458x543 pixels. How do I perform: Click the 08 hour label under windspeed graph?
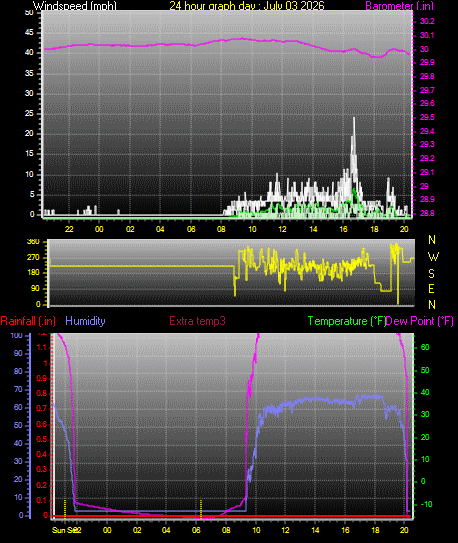222,229
